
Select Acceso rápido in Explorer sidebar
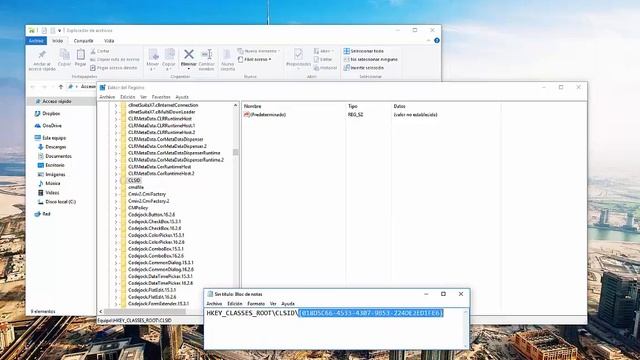pos(57,101)
